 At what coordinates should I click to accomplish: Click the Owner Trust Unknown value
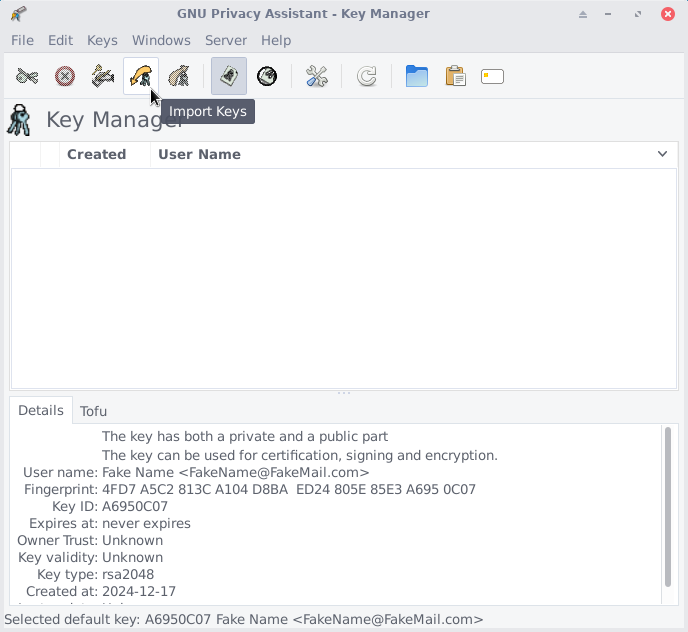pyautogui.click(x=133, y=540)
